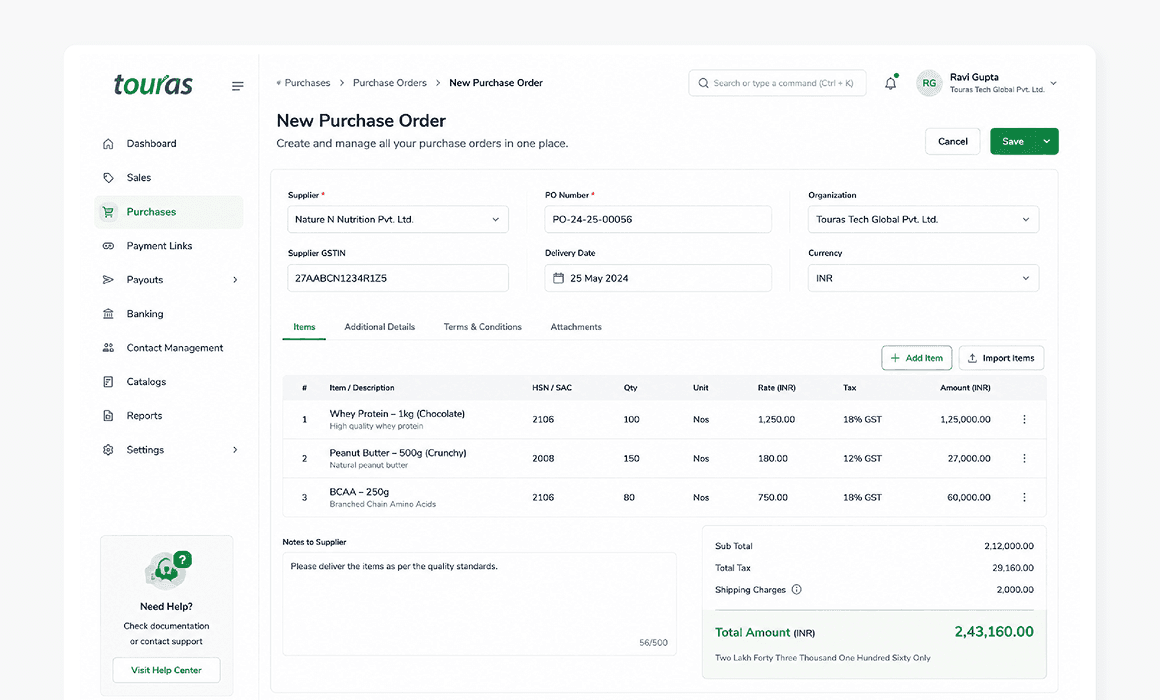Screen dimensions: 1160x700
Task: Click the 2008 HSN code cell
Action: point(543,459)
